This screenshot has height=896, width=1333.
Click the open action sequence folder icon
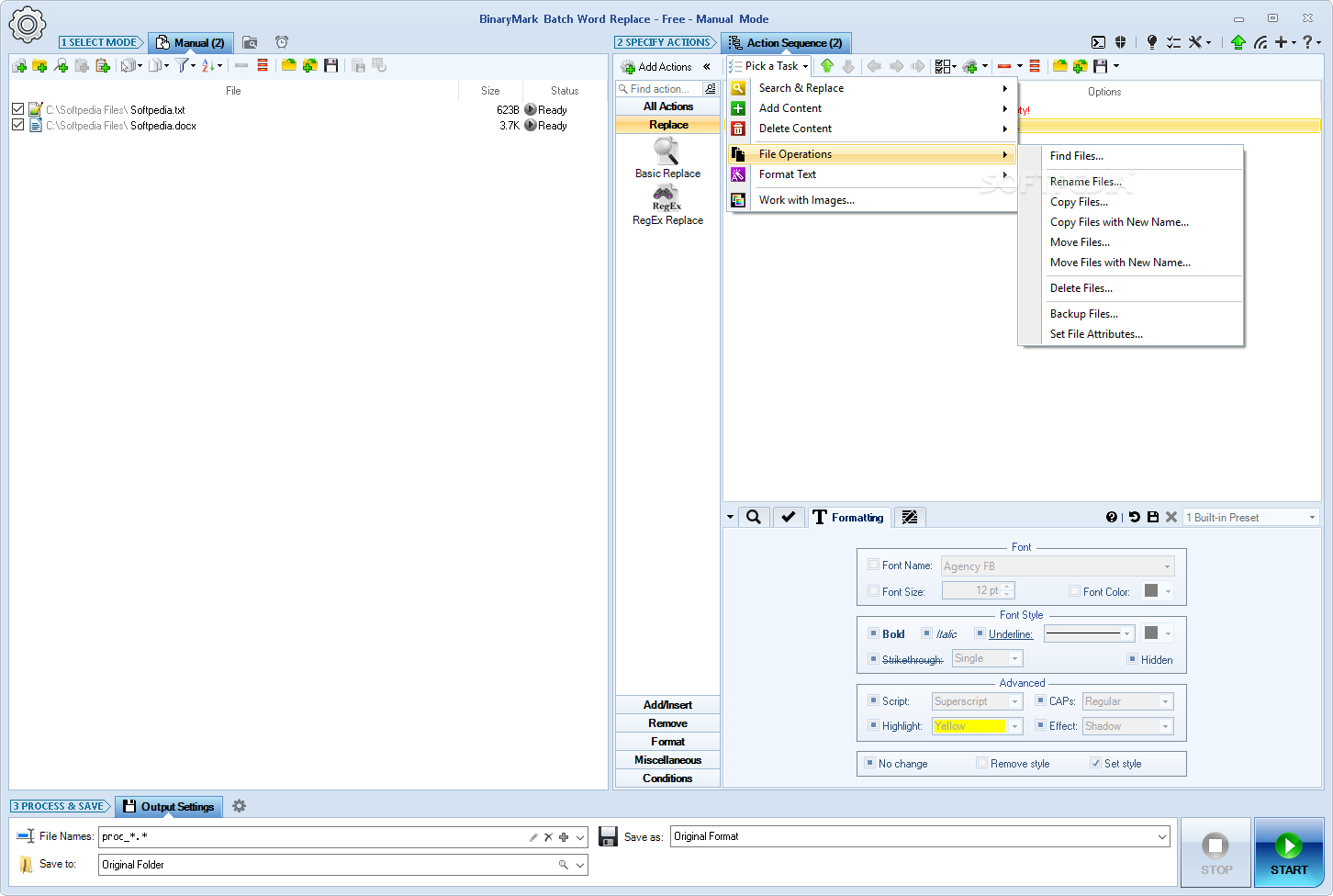pos(1060,66)
